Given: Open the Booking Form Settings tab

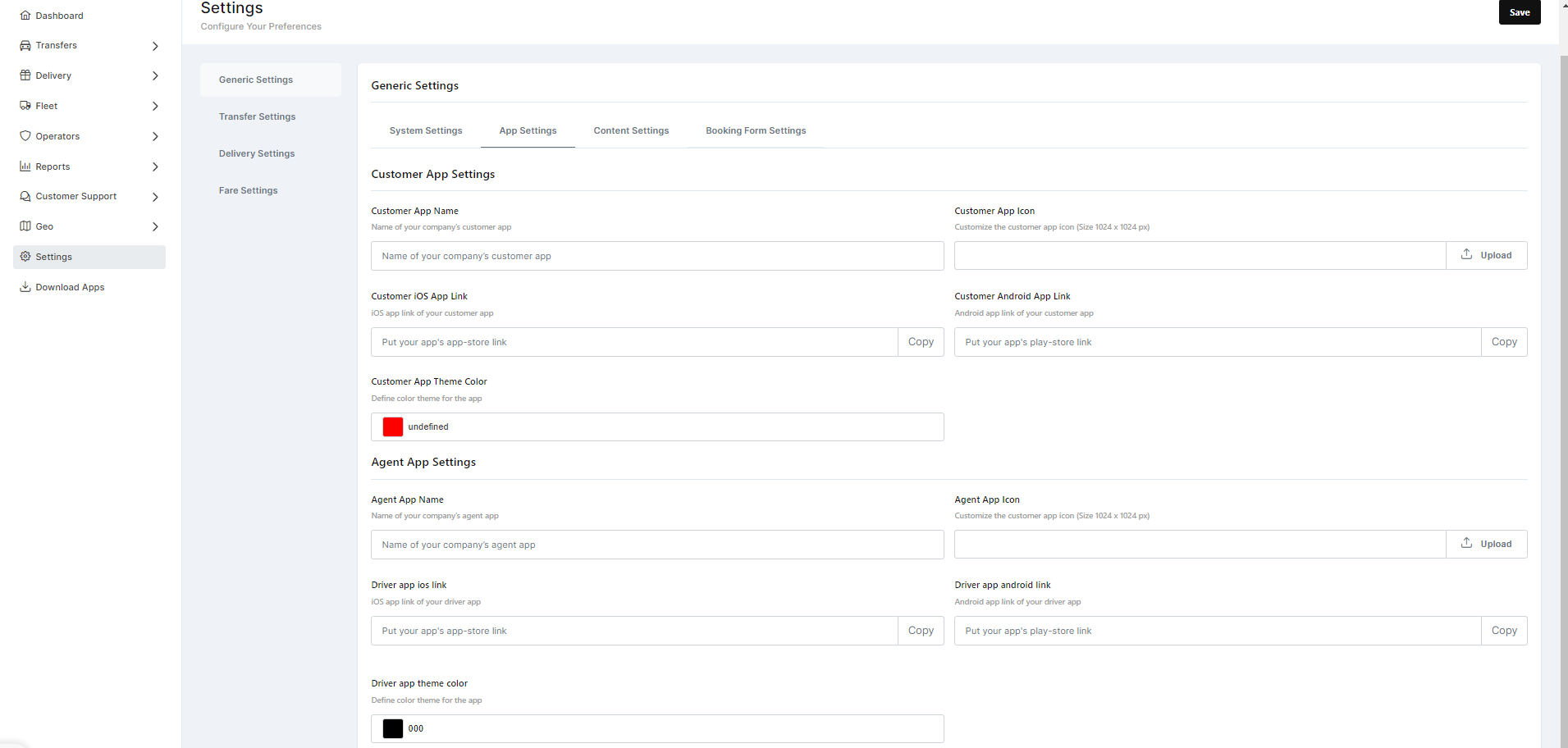Looking at the screenshot, I should click(755, 130).
